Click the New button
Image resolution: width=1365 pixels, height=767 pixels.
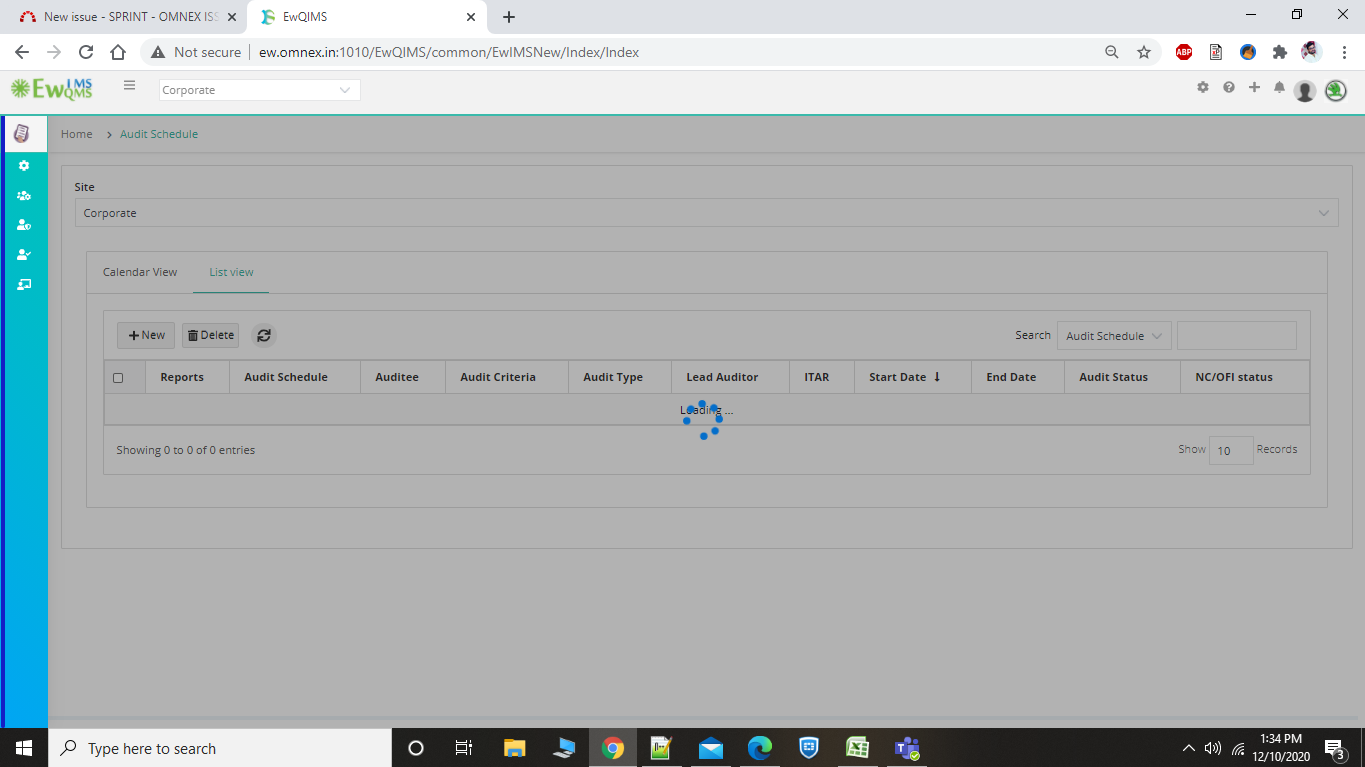(x=146, y=335)
